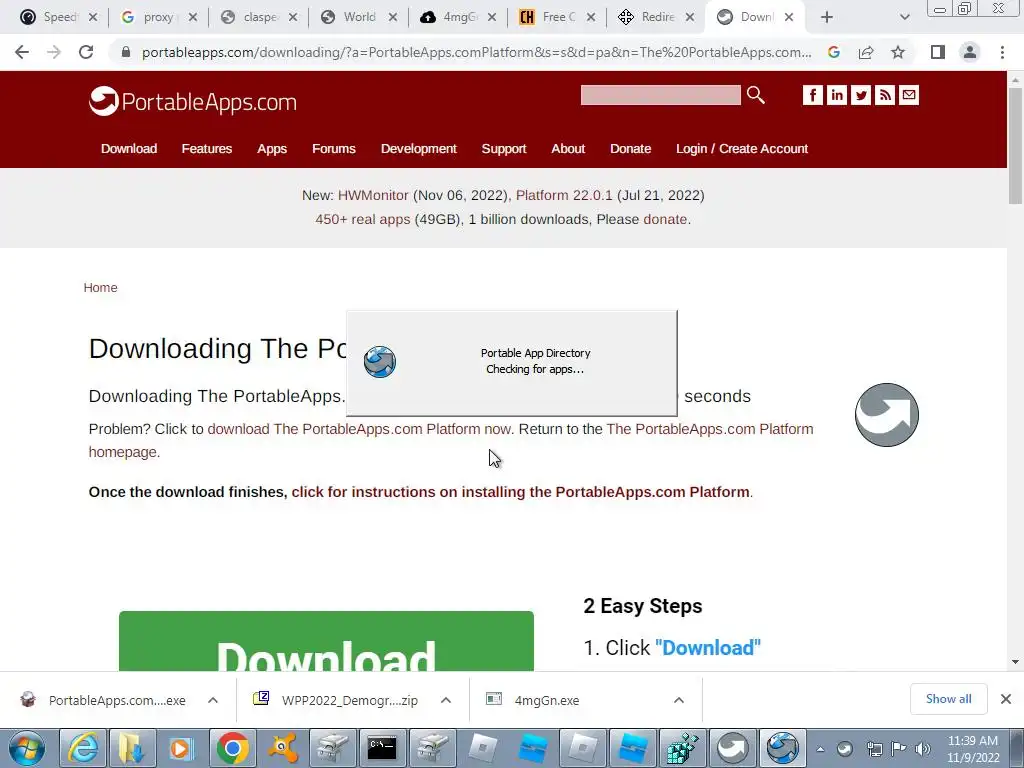Click the Donate menu item
The width and height of the screenshot is (1024, 768).
tap(630, 149)
